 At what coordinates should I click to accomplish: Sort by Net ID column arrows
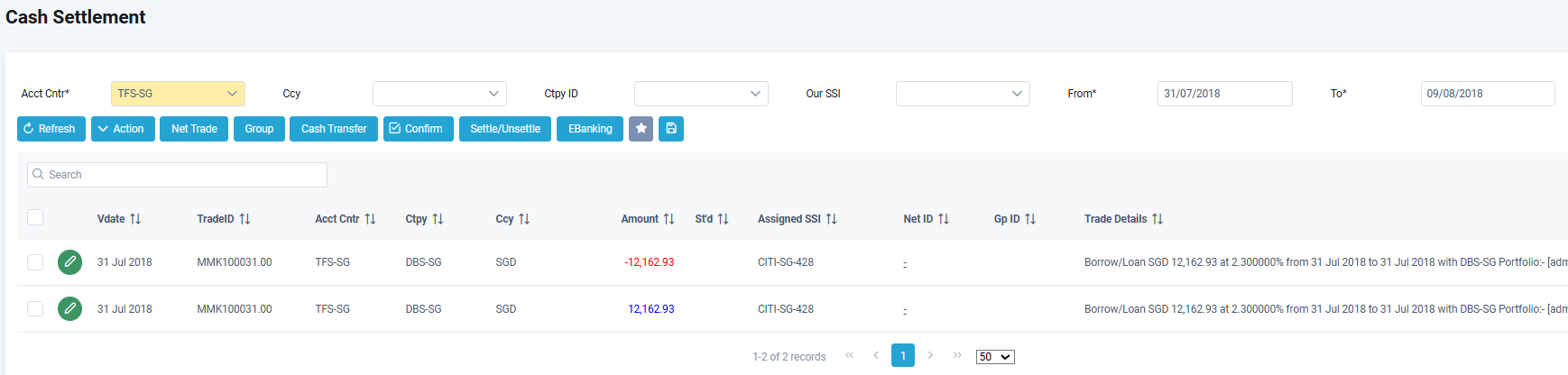943,219
